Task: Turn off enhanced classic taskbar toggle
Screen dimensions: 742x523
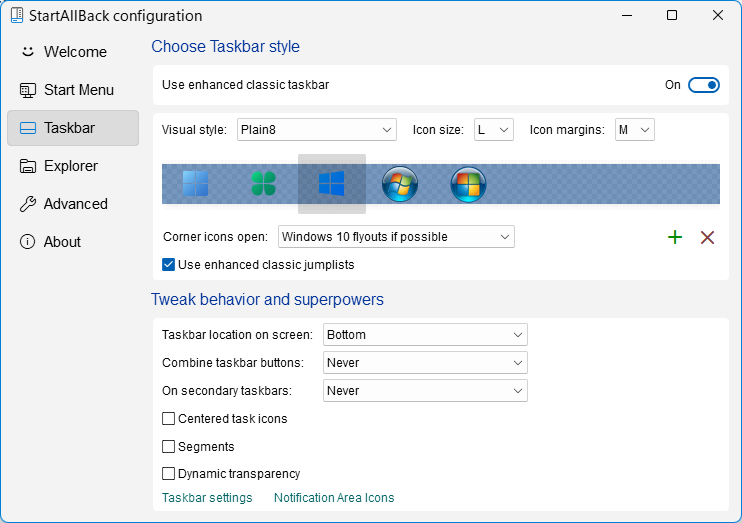Action: pyautogui.click(x=704, y=85)
